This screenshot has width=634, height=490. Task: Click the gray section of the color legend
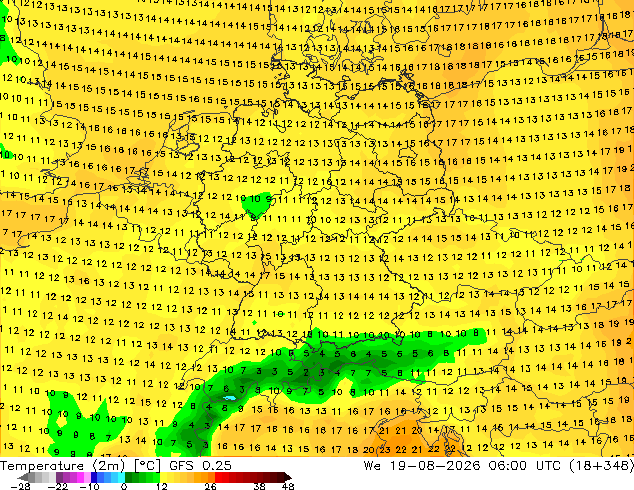click(42, 477)
